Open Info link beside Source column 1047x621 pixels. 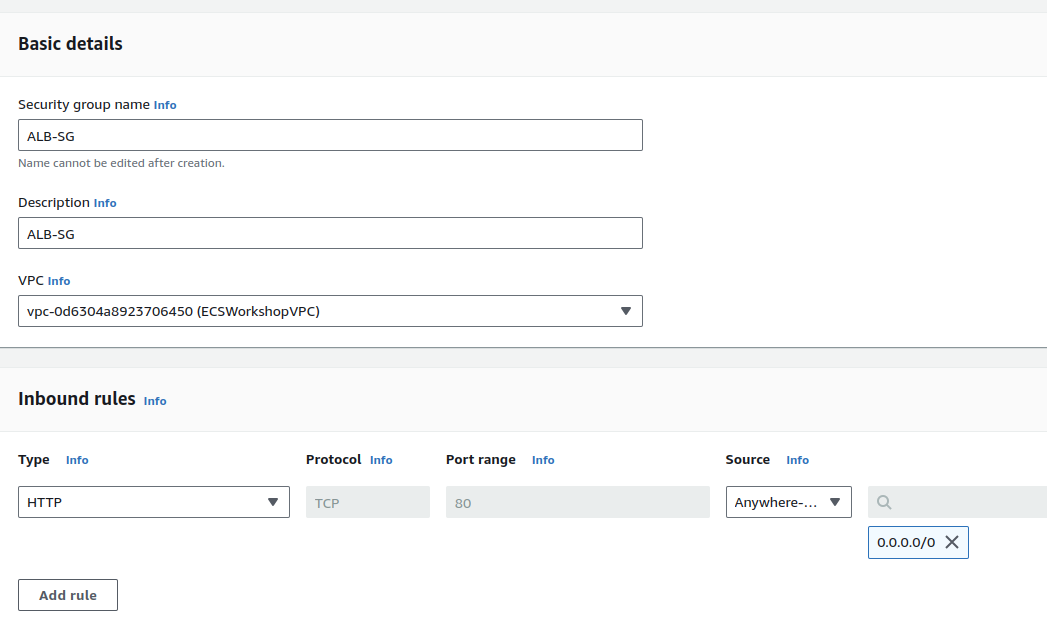pyautogui.click(x=797, y=460)
